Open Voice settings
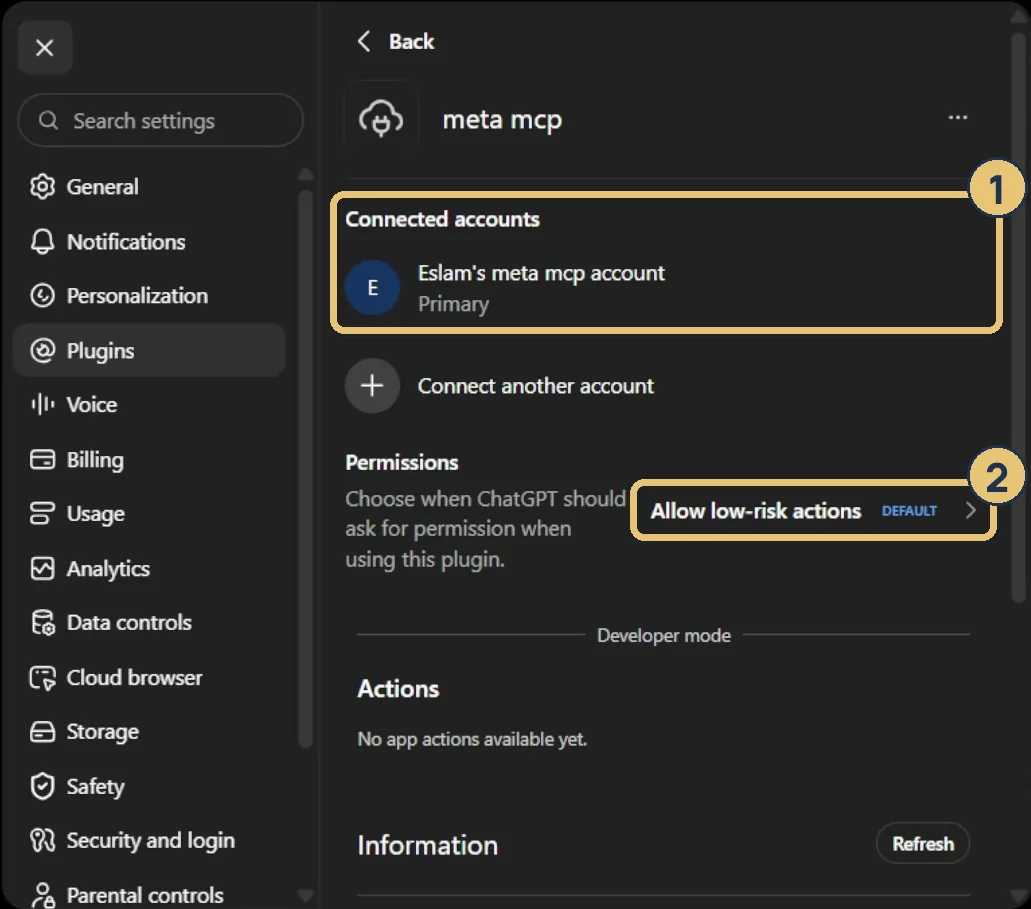The height and width of the screenshot is (909, 1031). click(149, 405)
